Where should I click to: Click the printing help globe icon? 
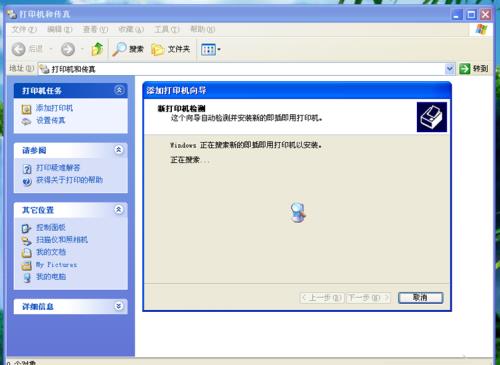[x=27, y=181]
